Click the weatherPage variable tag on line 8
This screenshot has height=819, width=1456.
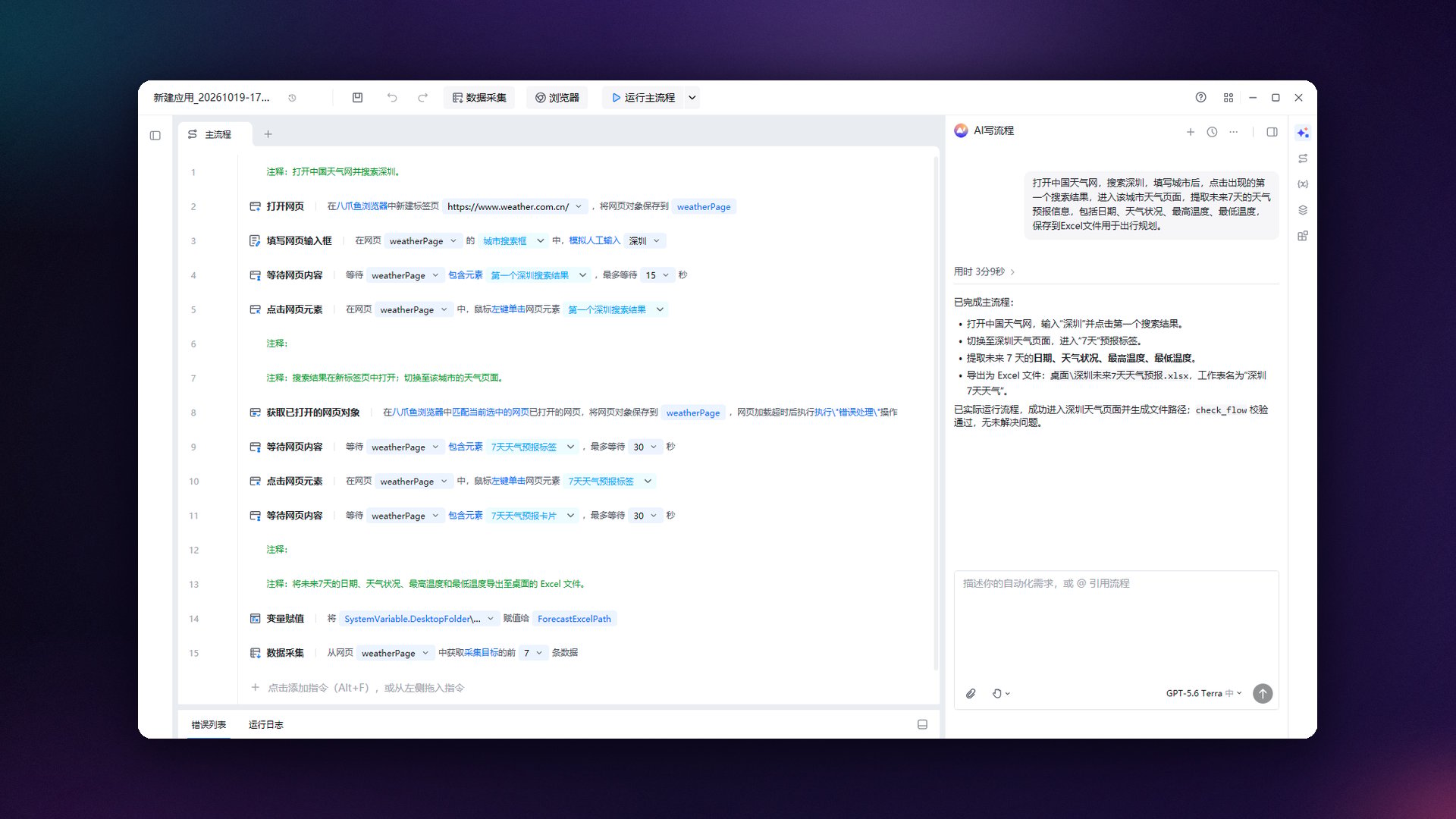point(693,413)
